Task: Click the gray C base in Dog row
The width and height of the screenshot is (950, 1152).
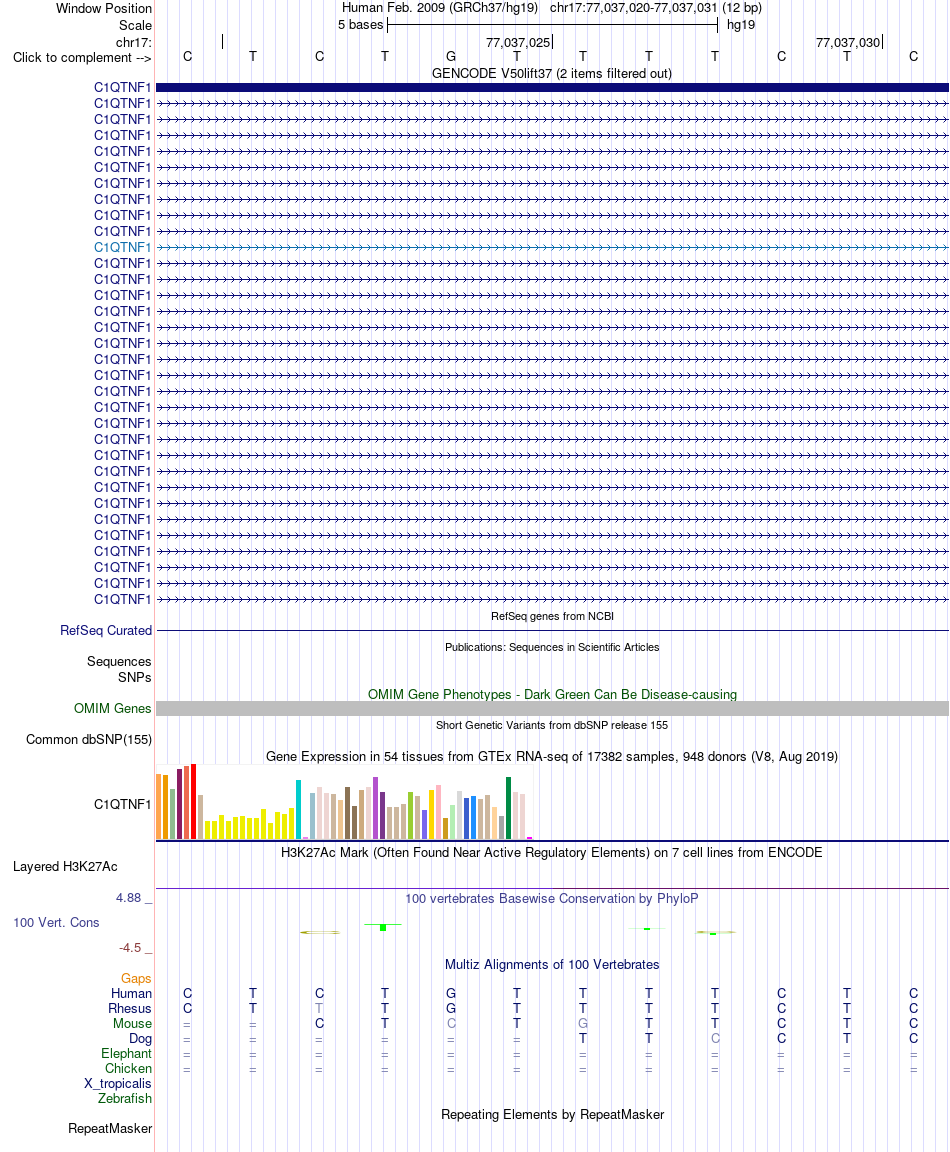Action: click(715, 1038)
